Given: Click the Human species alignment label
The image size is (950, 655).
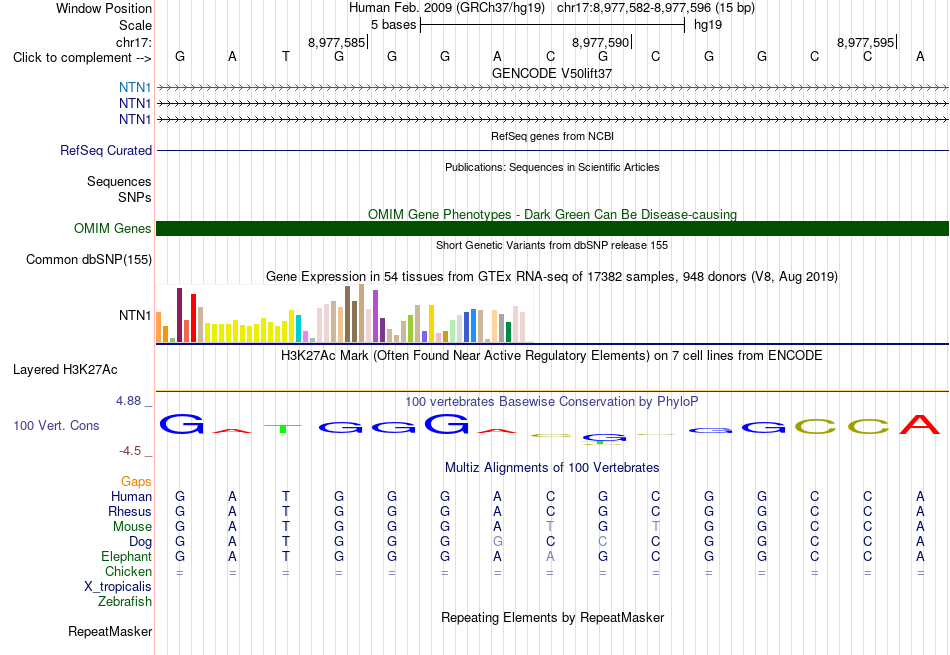Looking at the screenshot, I should pos(131,497).
